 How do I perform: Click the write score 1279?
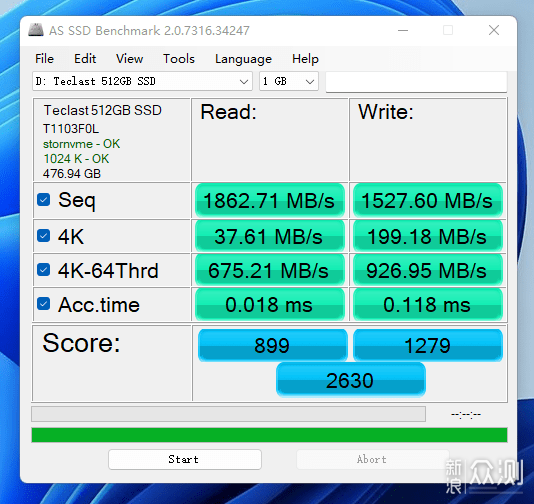(x=427, y=345)
